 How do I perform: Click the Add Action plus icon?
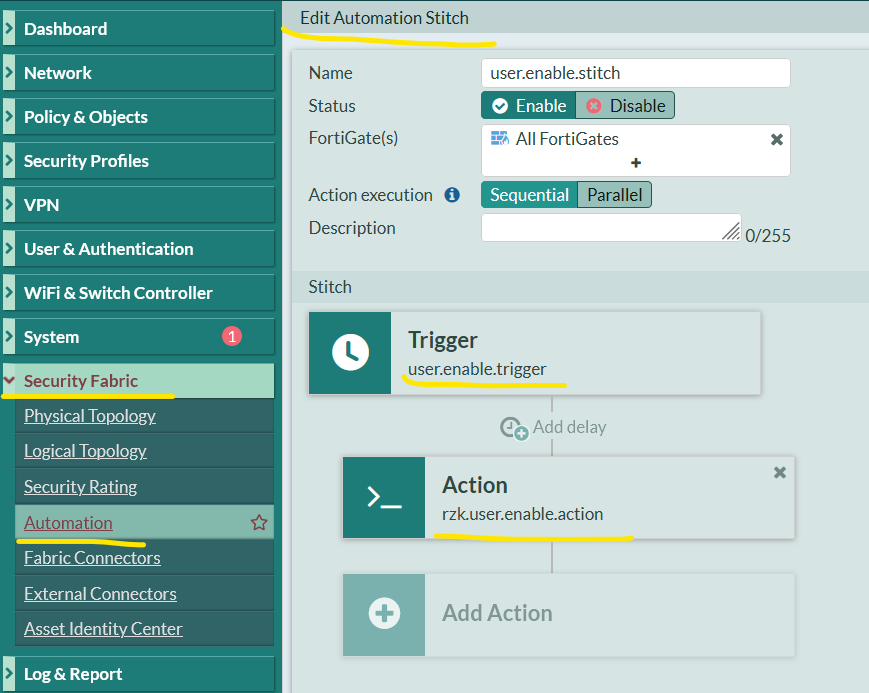pyautogui.click(x=384, y=614)
